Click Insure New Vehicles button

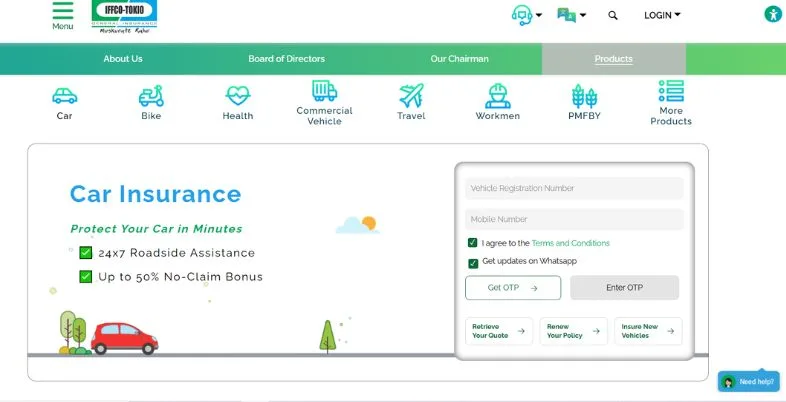tap(648, 331)
